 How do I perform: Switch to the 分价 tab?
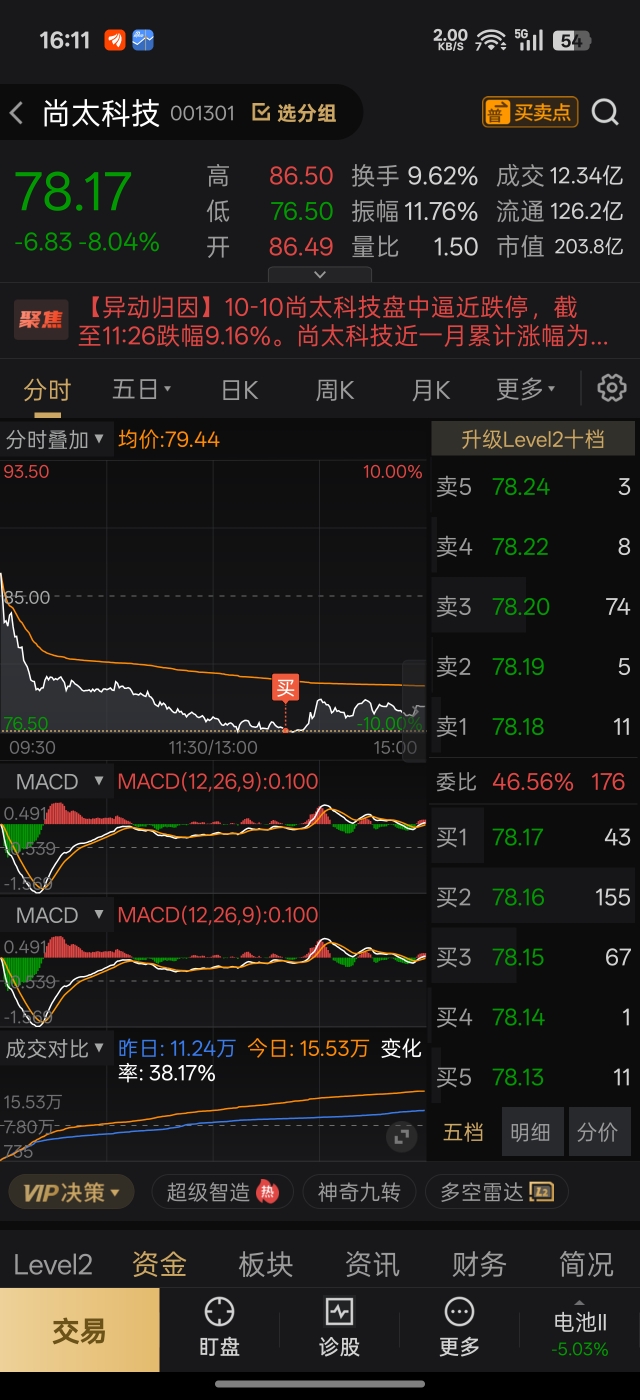(598, 1132)
